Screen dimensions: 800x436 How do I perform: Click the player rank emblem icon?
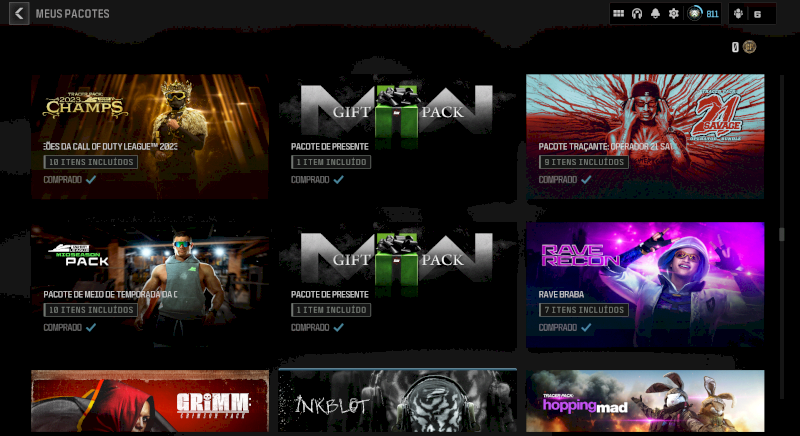(694, 14)
